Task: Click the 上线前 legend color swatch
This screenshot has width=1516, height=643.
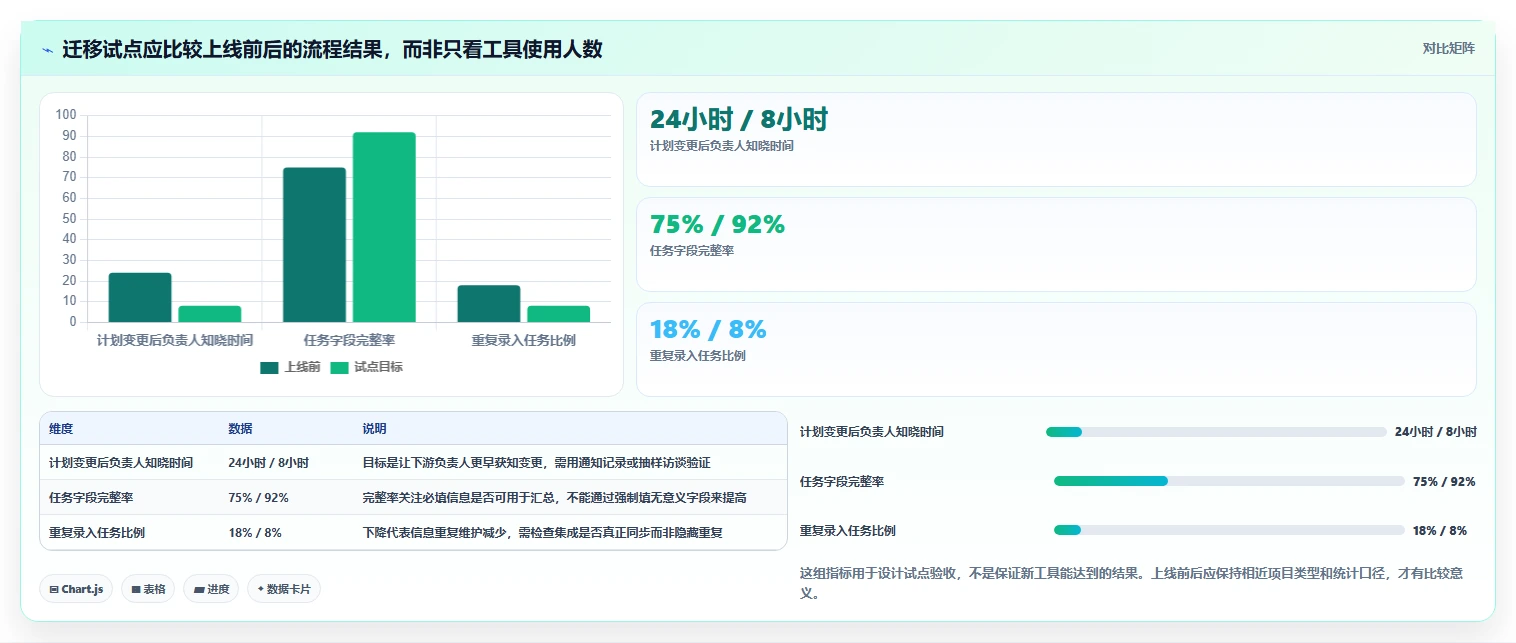Action: [x=269, y=367]
